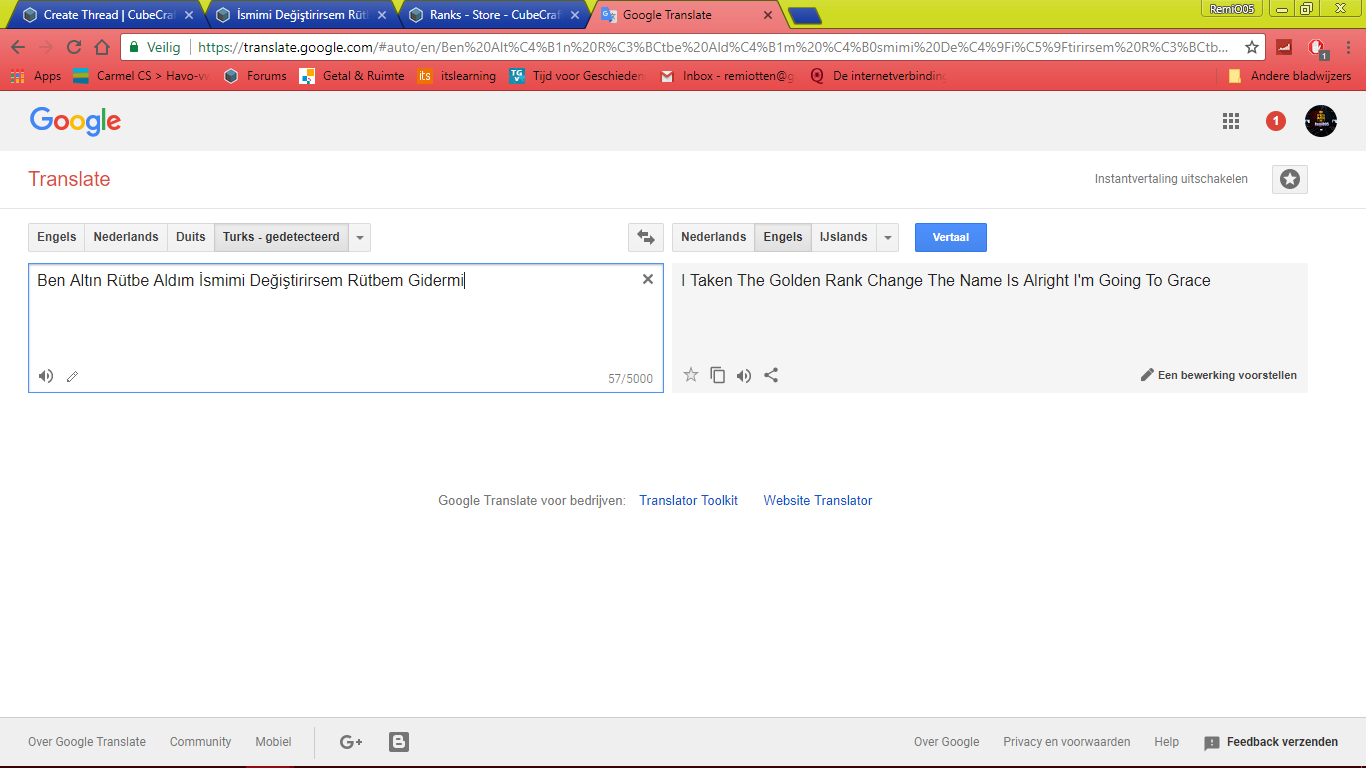The image size is (1366, 768).
Task: Reload the page
Action: click(x=74, y=47)
